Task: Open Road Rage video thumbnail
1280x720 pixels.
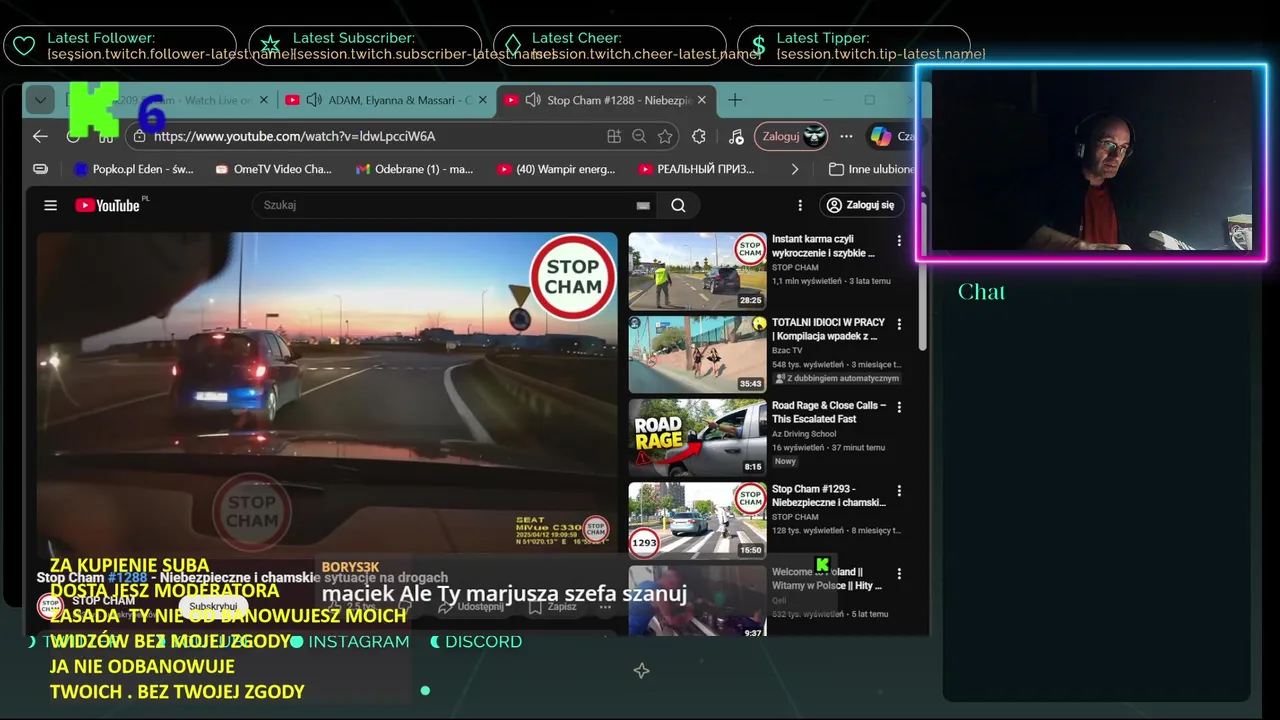Action: click(x=697, y=437)
